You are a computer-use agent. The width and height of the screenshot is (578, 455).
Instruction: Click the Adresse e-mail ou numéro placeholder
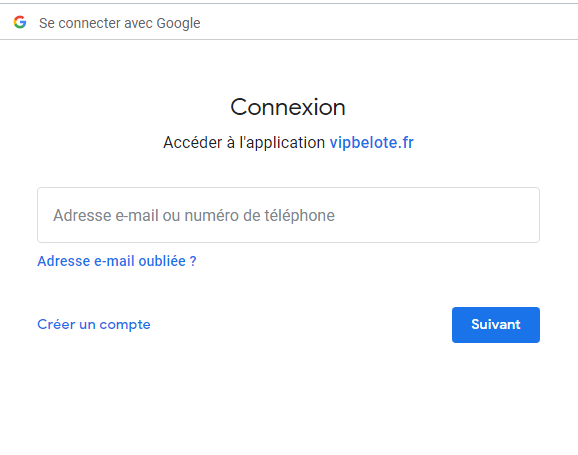point(194,215)
